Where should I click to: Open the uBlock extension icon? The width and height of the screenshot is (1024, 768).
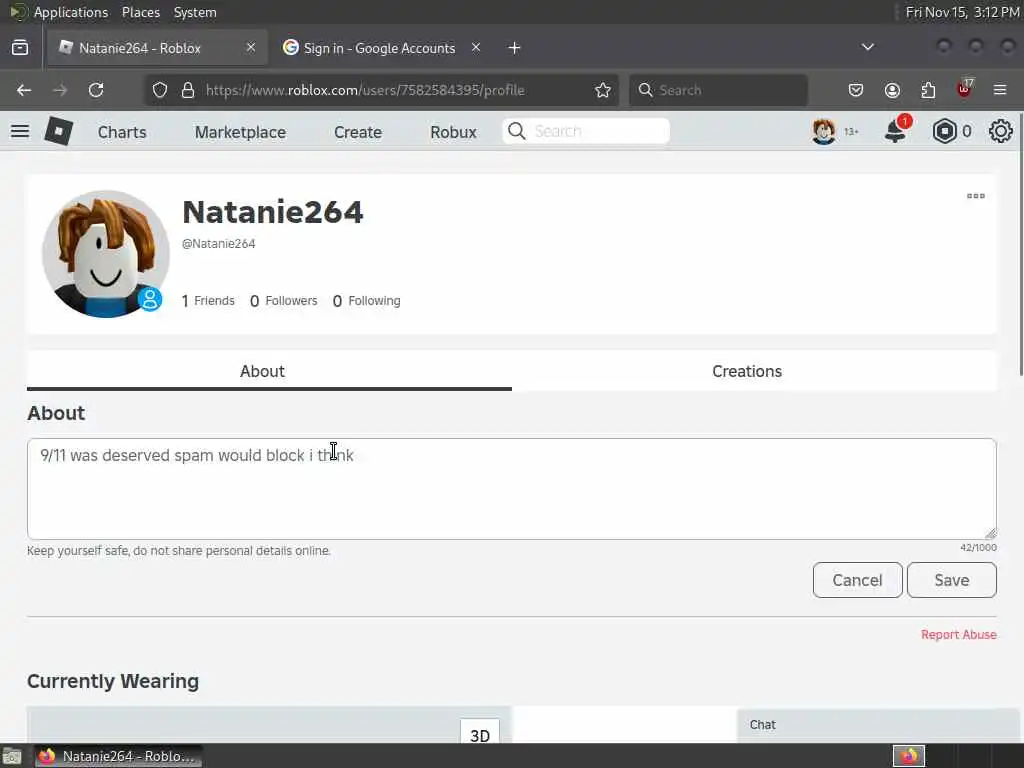[x=965, y=89]
